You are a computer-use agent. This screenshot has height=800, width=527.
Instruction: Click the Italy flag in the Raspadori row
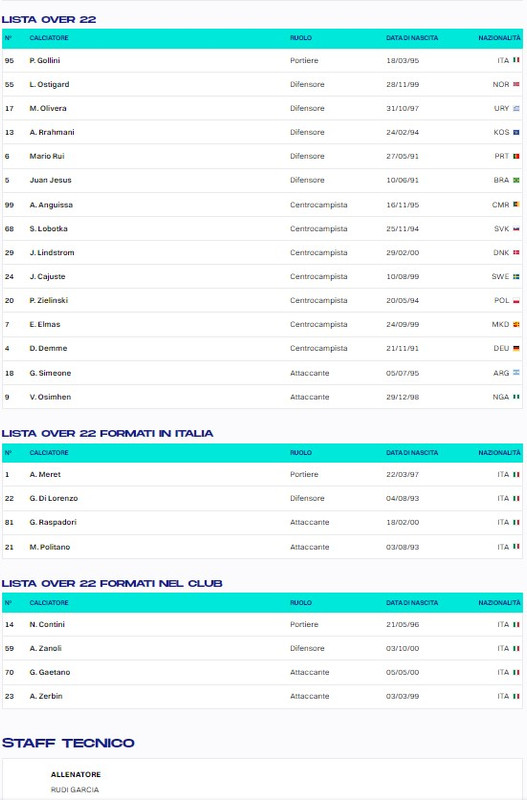click(516, 522)
